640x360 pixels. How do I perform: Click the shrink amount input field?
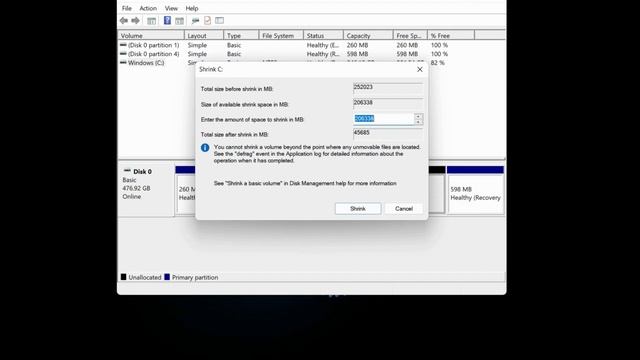(383, 119)
